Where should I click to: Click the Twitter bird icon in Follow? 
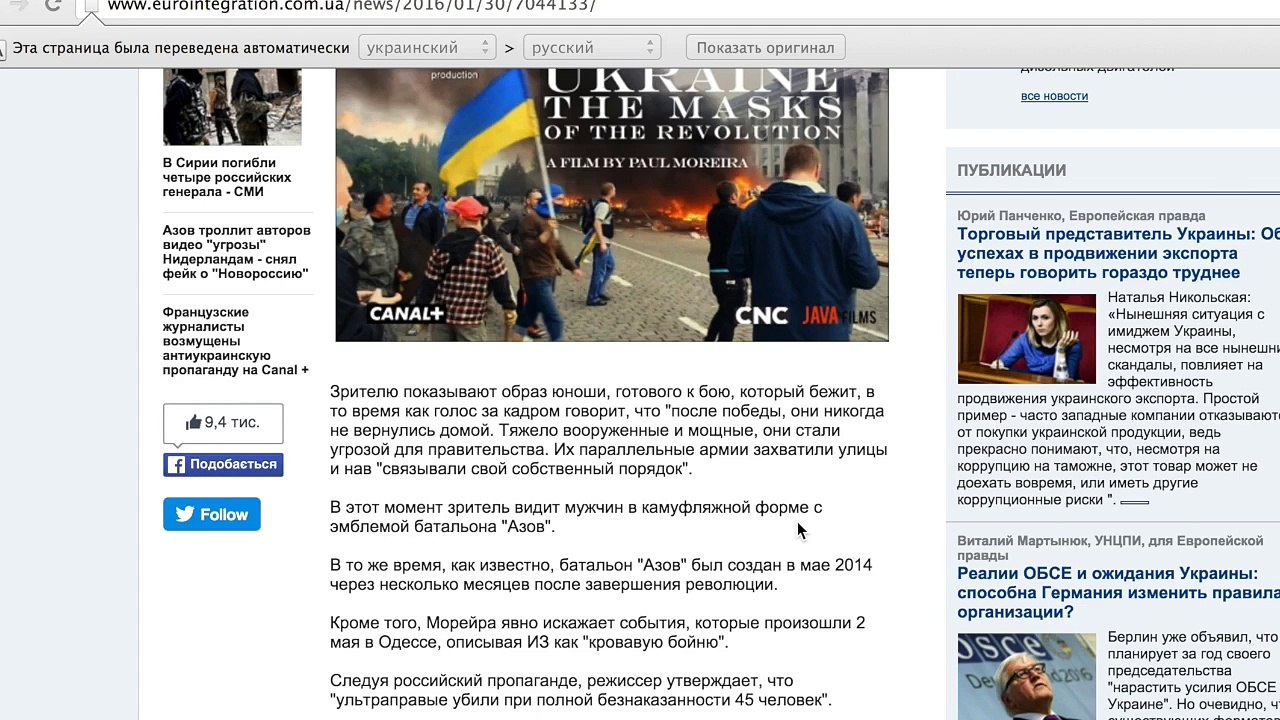185,514
